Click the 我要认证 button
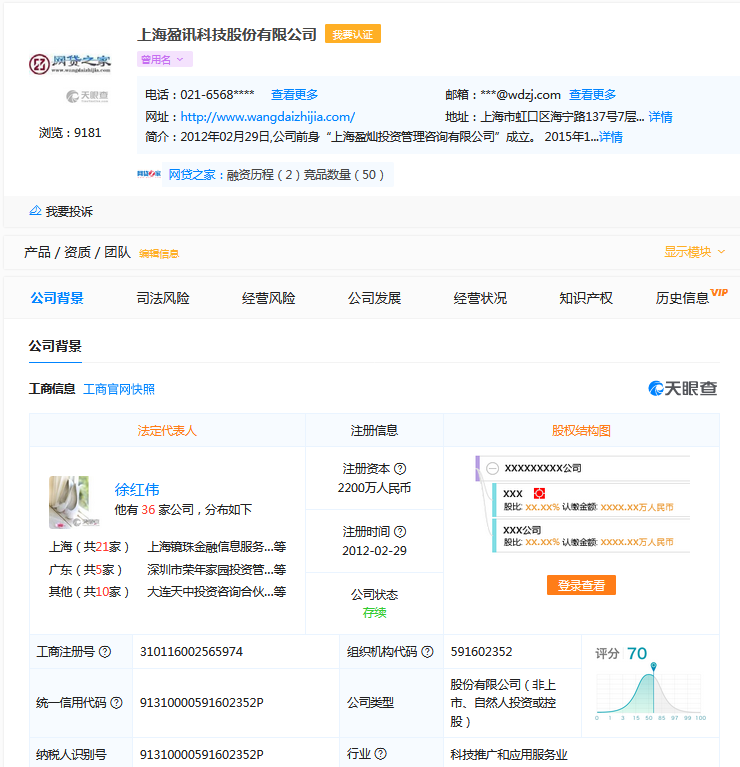This screenshot has width=740, height=767. (353, 34)
